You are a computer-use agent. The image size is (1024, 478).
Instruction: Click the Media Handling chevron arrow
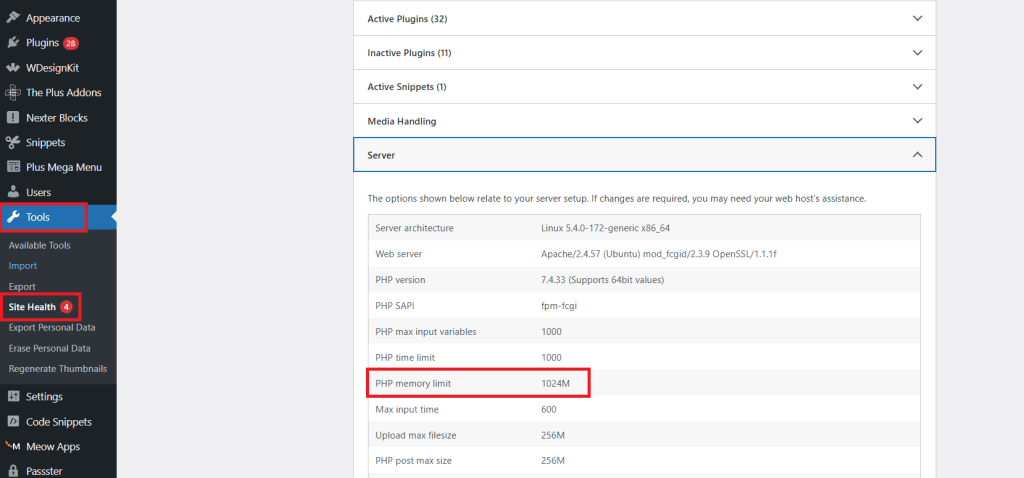(918, 121)
